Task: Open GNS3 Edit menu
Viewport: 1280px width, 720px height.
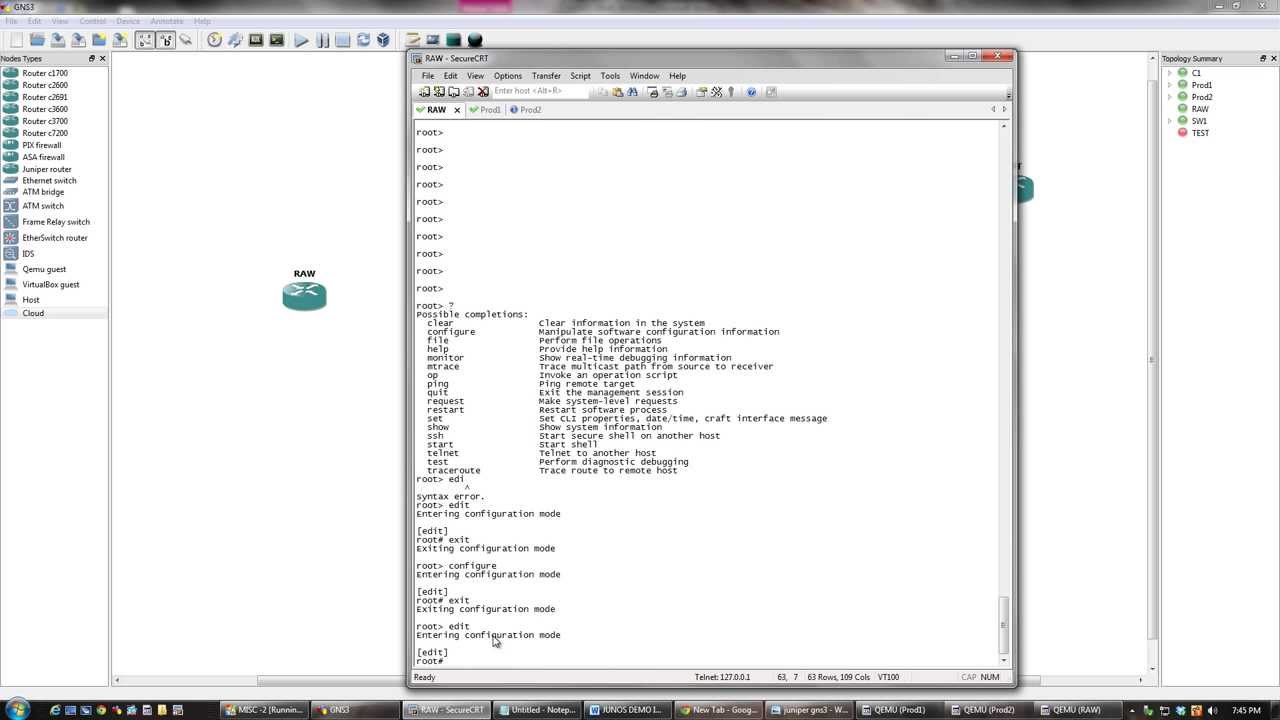Action: point(35,21)
